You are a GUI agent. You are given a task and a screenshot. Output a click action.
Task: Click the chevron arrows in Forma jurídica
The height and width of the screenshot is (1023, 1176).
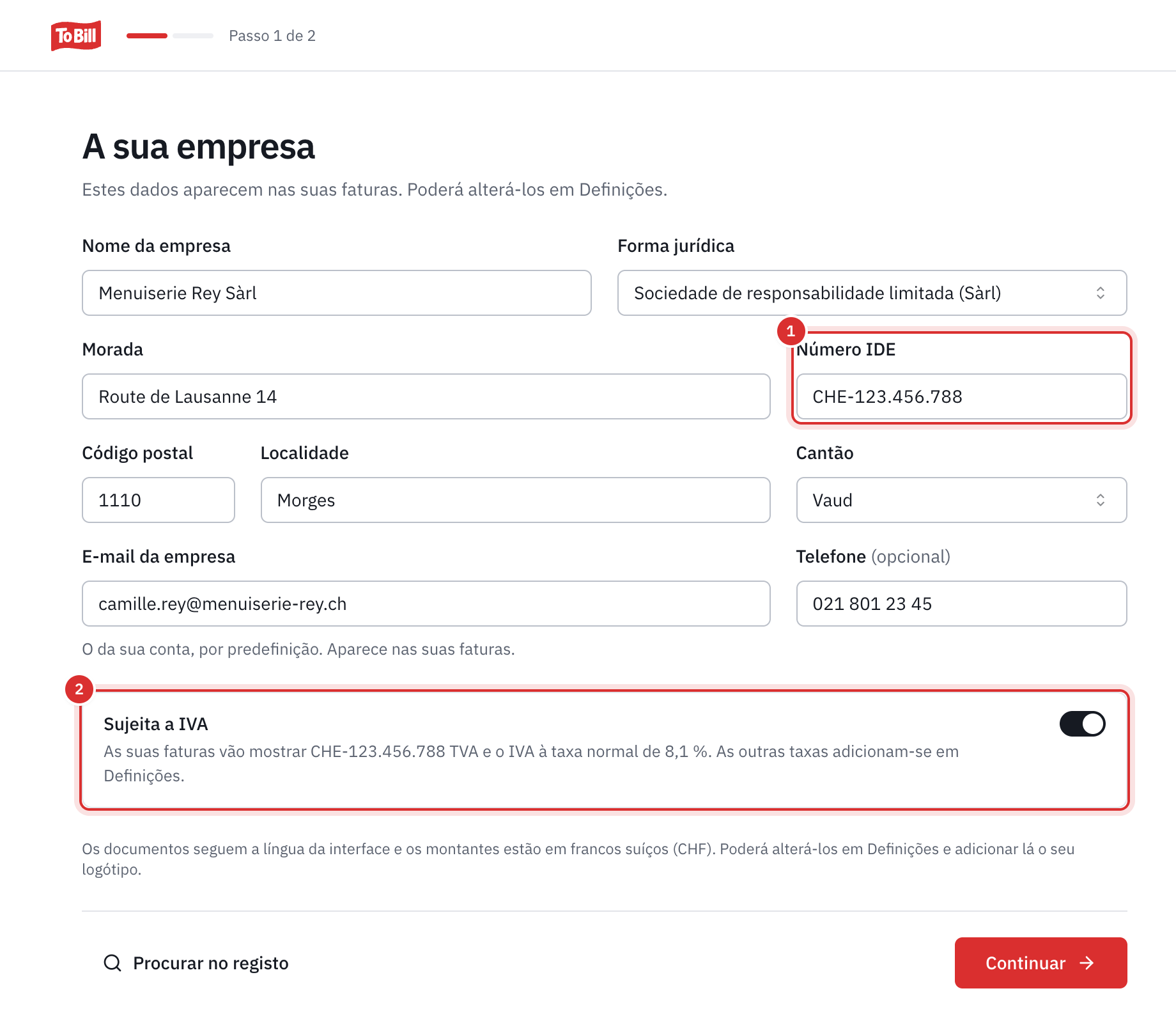click(1101, 293)
